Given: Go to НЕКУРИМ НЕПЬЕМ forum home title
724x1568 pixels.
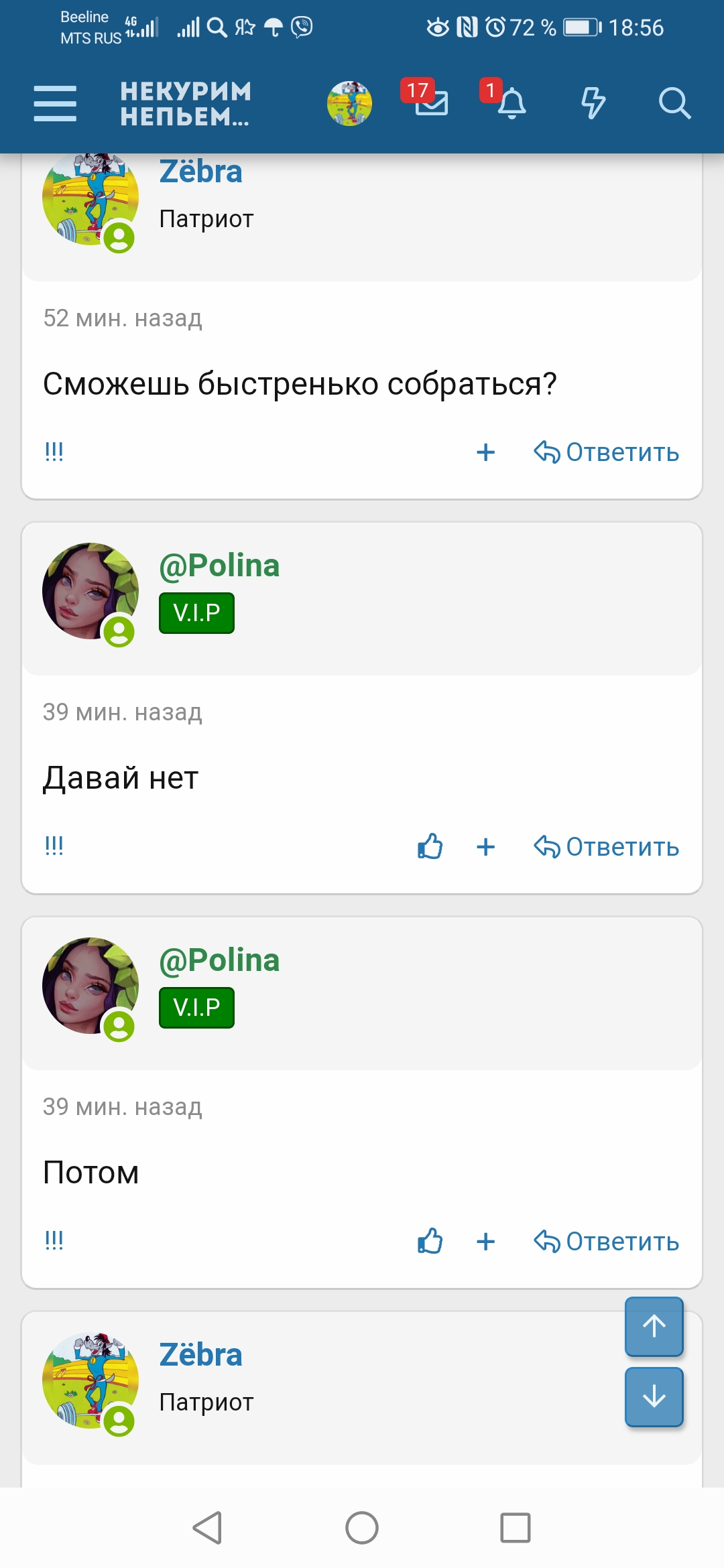Looking at the screenshot, I should pos(186,104).
